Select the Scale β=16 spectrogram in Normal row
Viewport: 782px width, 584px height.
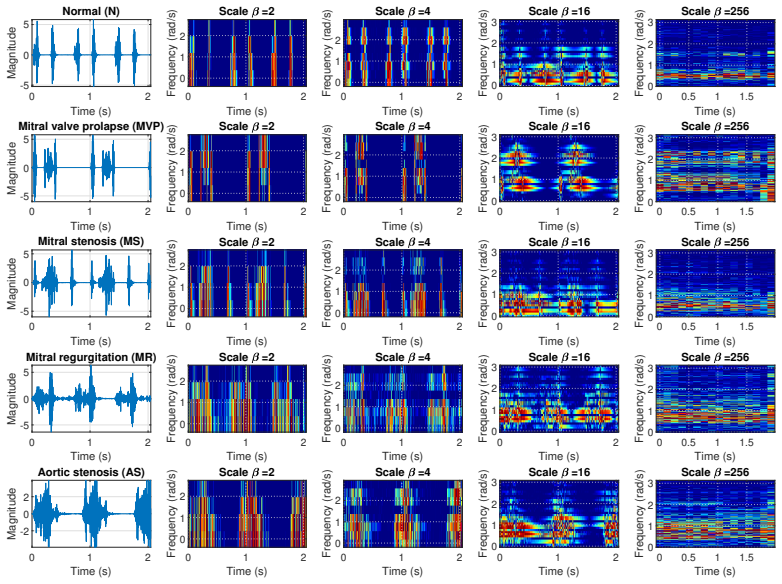tap(559, 53)
